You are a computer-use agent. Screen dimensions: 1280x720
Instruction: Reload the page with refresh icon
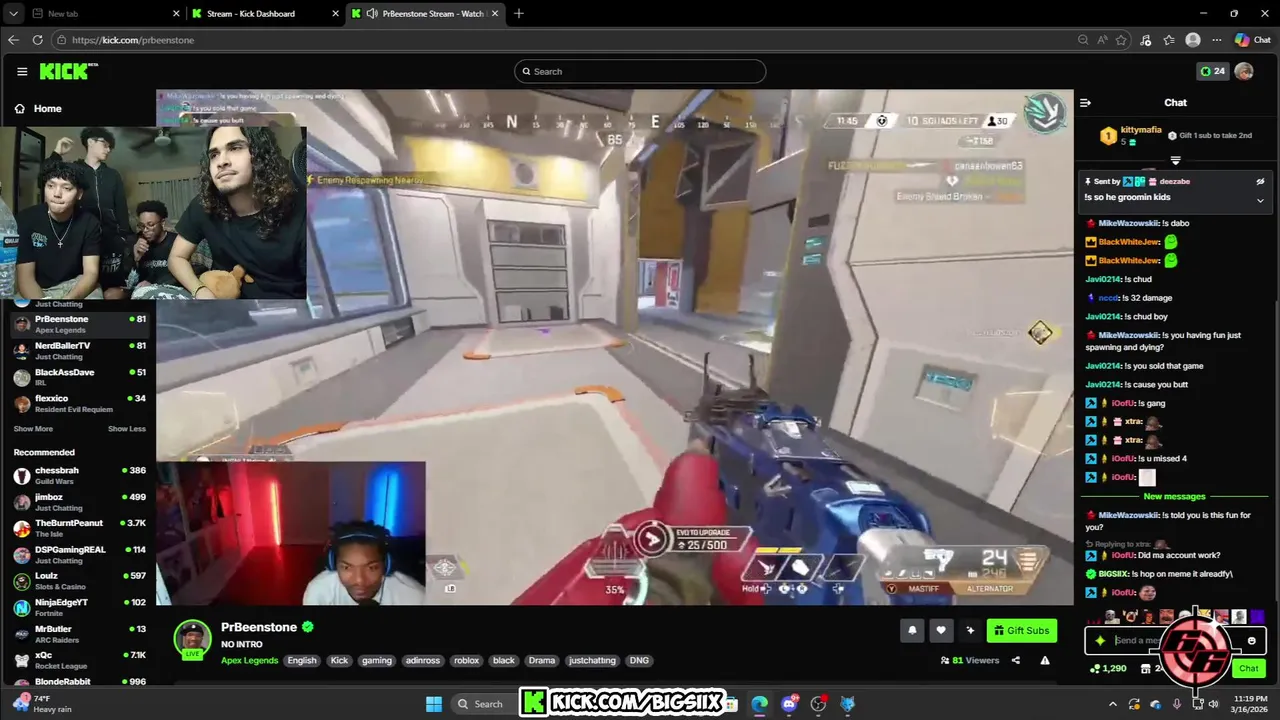tap(37, 40)
